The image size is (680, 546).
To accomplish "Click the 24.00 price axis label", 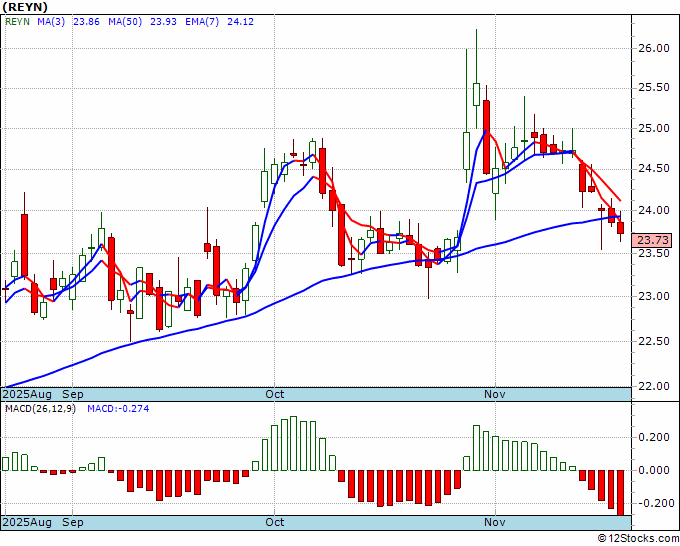I will [x=654, y=210].
